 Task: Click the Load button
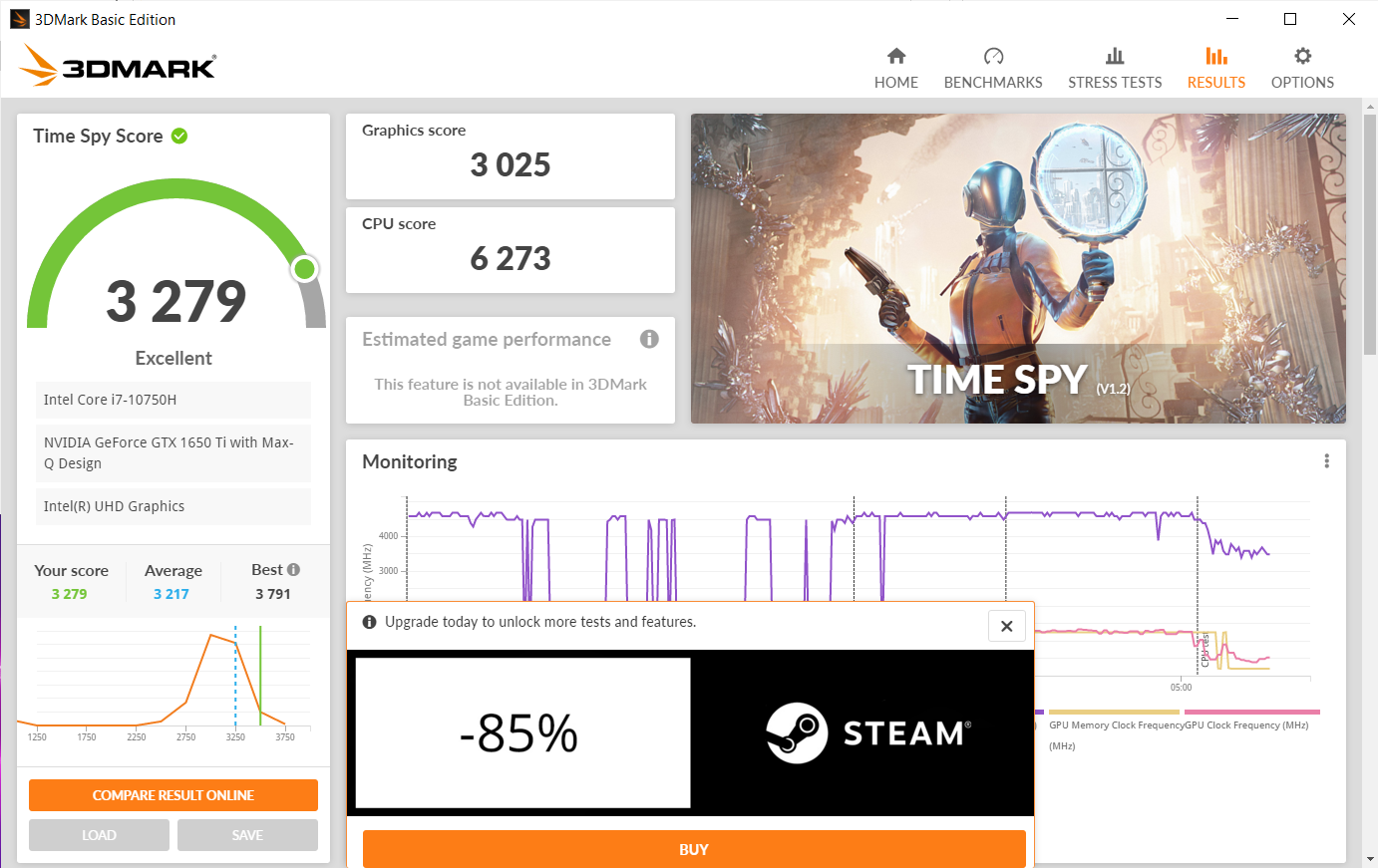coord(99,835)
